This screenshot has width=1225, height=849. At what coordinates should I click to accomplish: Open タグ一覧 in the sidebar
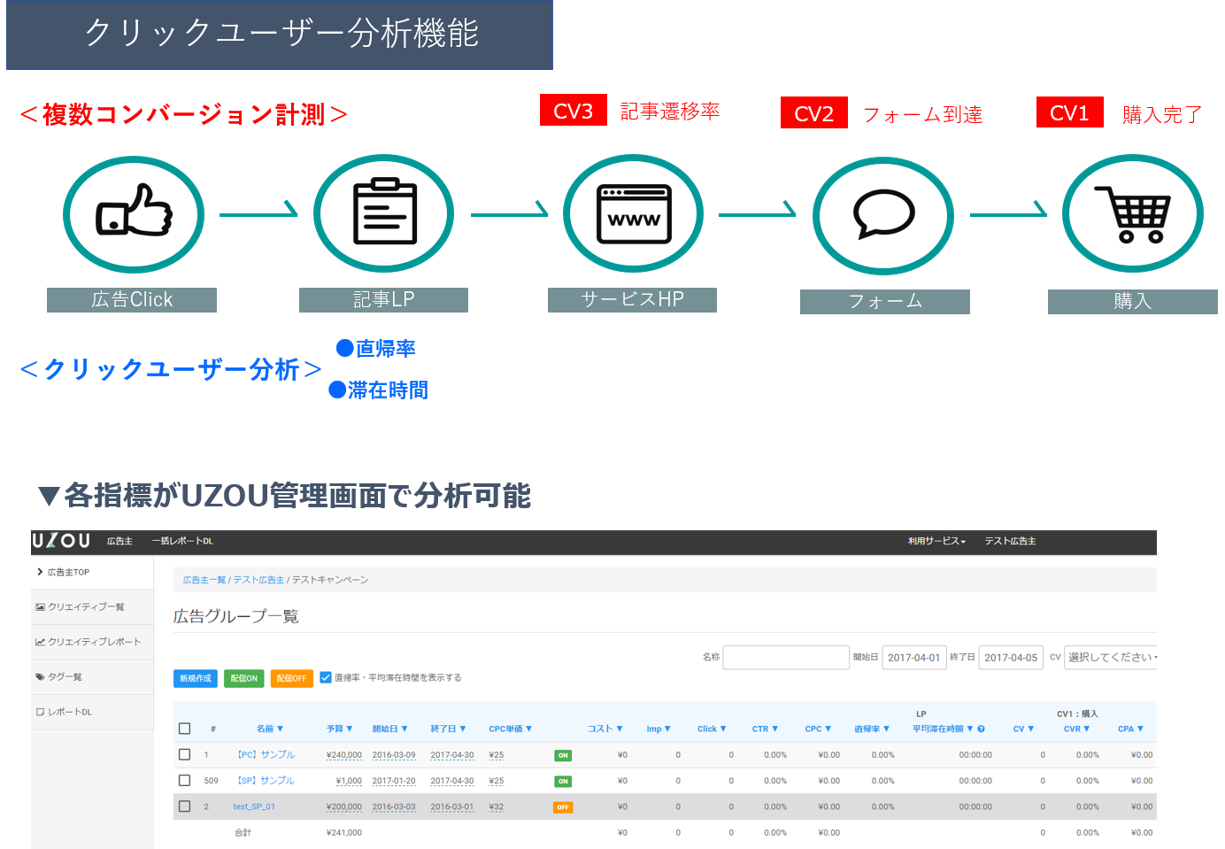point(65,677)
